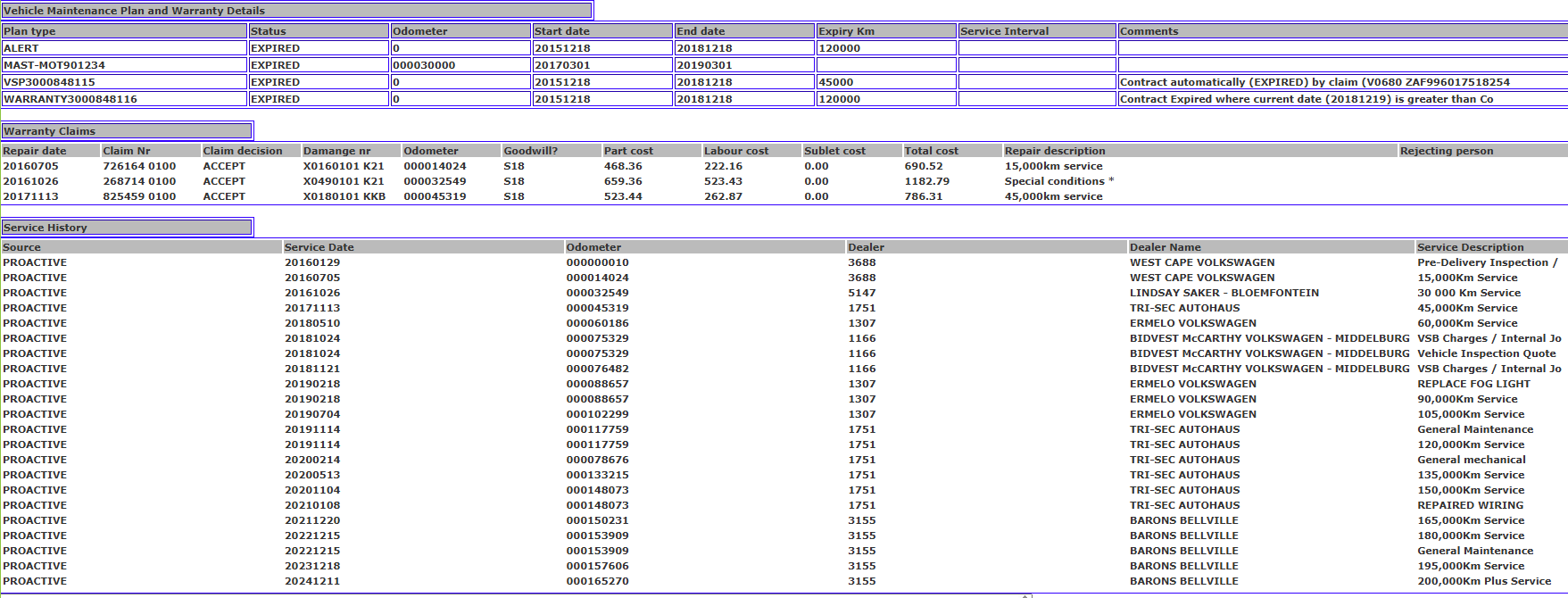This screenshot has height=598, width=1568.
Task: Click the Expiry Km column header
Action: point(886,31)
